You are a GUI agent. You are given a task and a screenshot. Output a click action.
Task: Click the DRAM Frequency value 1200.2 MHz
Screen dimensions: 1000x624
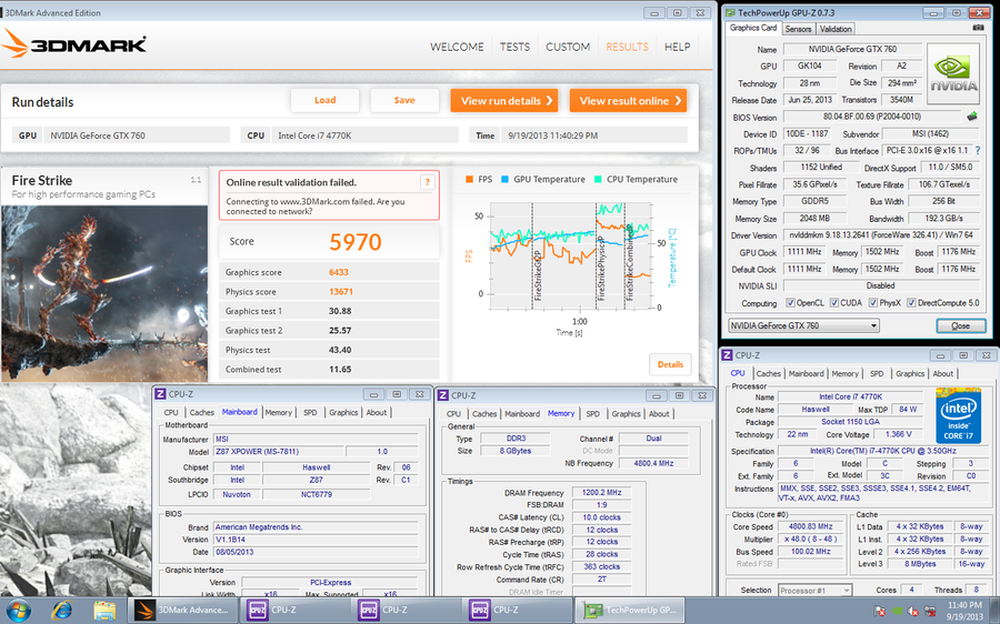pos(601,493)
